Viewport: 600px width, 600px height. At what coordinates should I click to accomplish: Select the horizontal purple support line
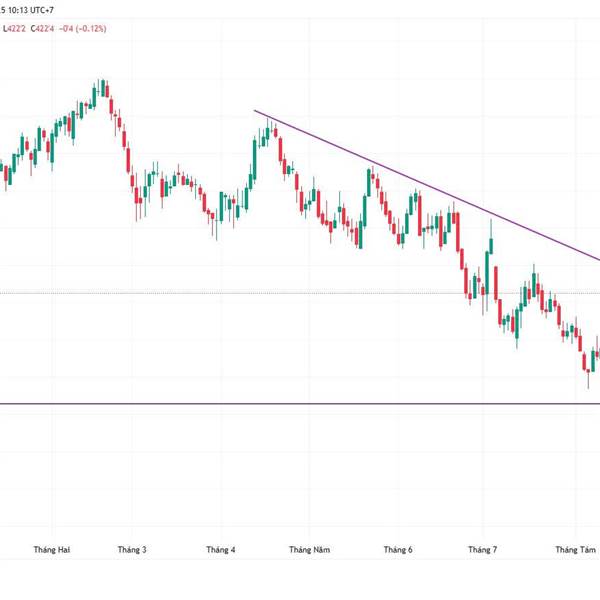pyautogui.click(x=300, y=403)
